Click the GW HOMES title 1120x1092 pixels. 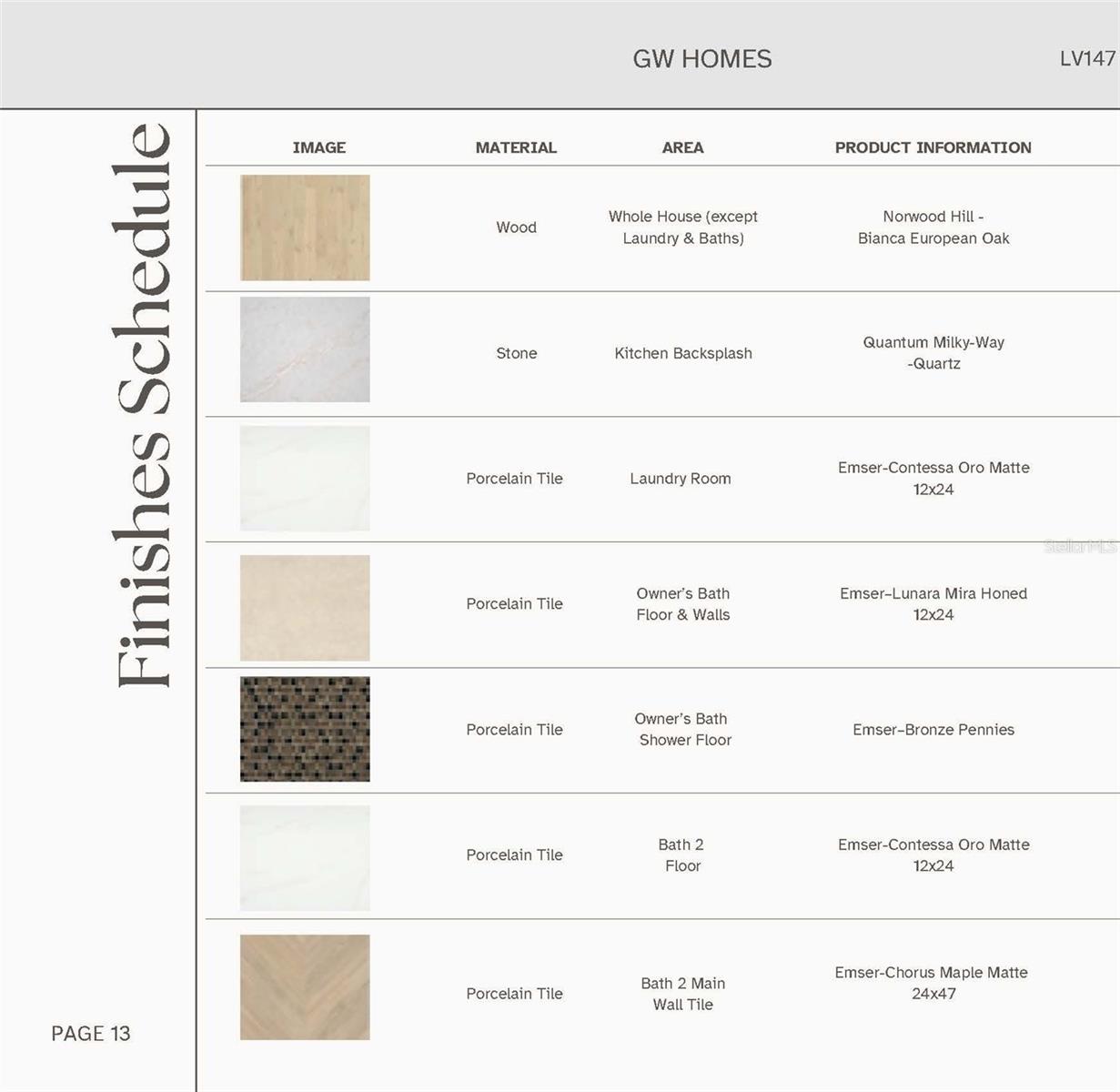click(702, 58)
